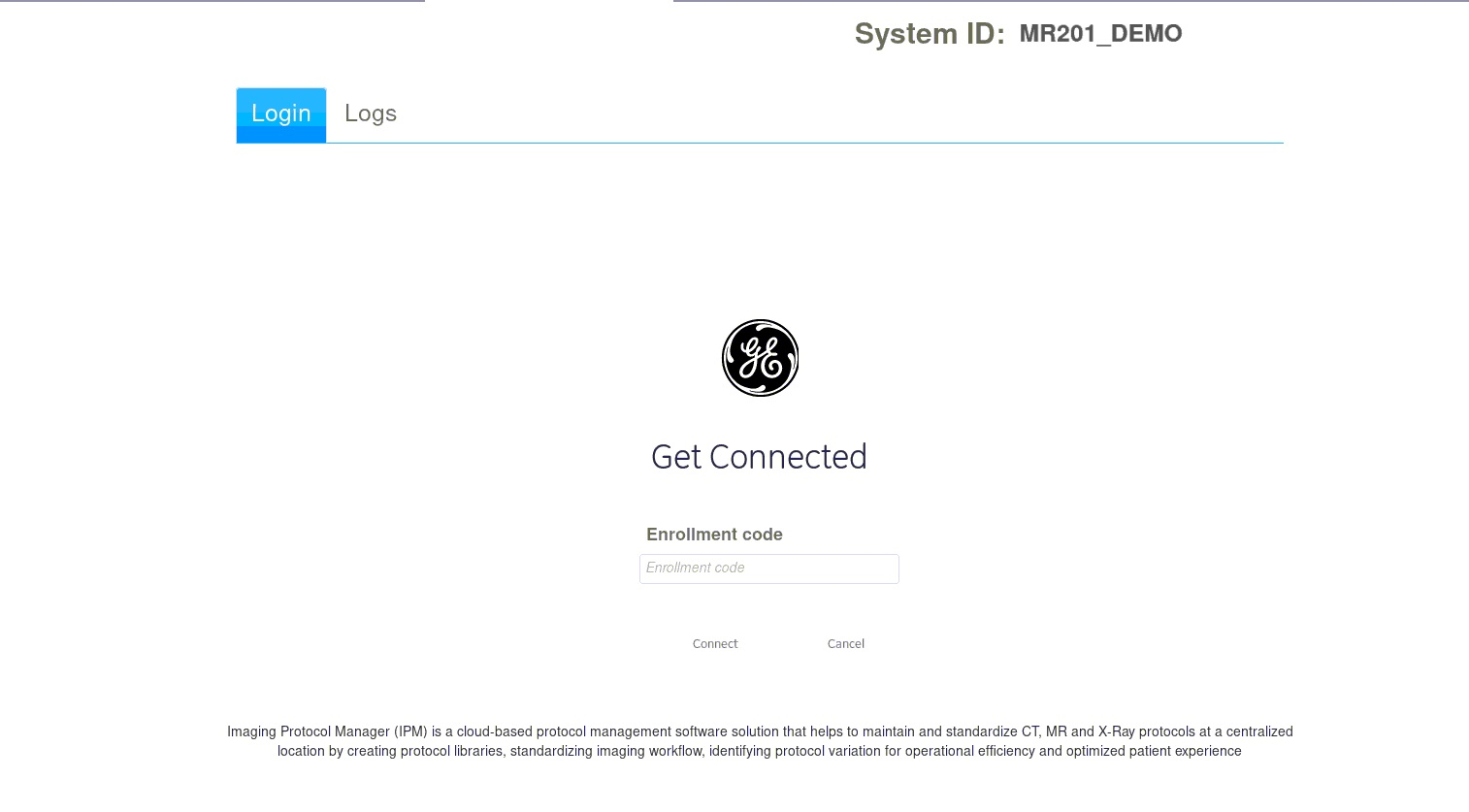1469x812 pixels.
Task: Click 'centralized' at the first description line's end
Action: coord(1258,731)
